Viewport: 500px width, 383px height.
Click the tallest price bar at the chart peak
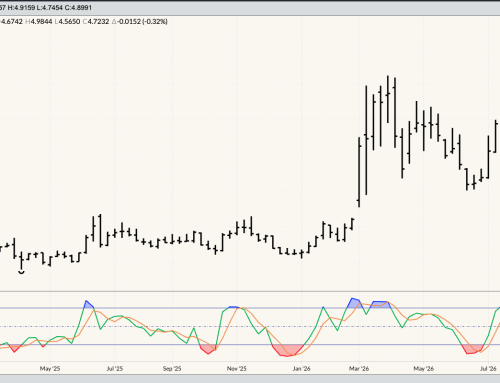[388, 99]
